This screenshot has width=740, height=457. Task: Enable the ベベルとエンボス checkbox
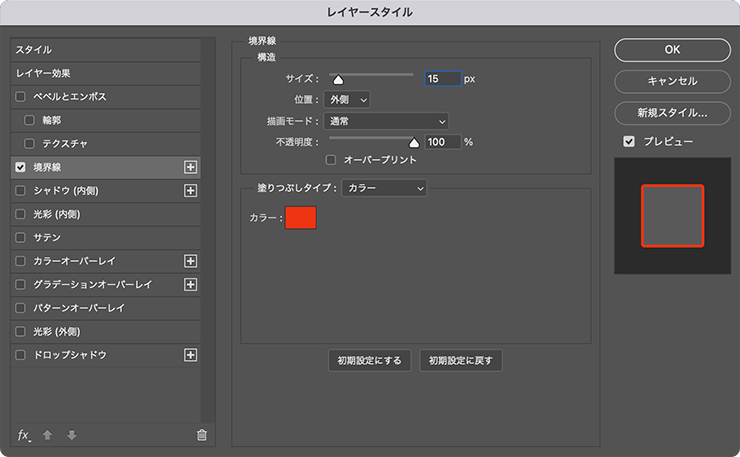20,97
